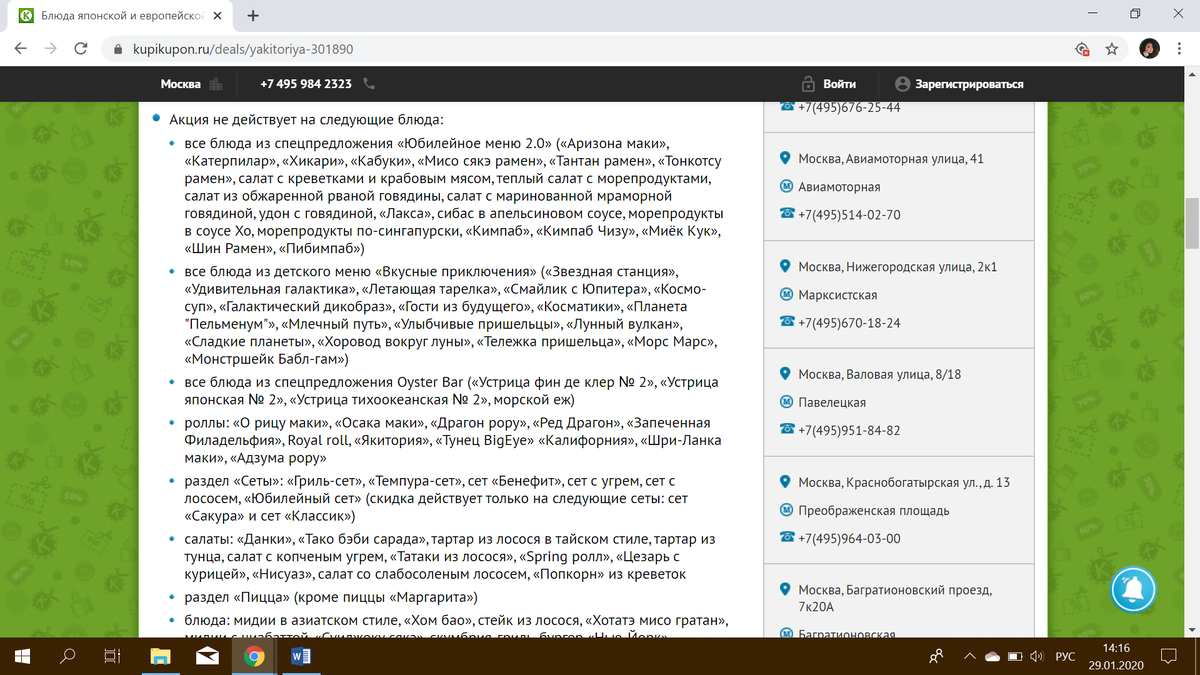
Task: Click the metro icon beside Преображенская площадь
Action: coord(786,511)
